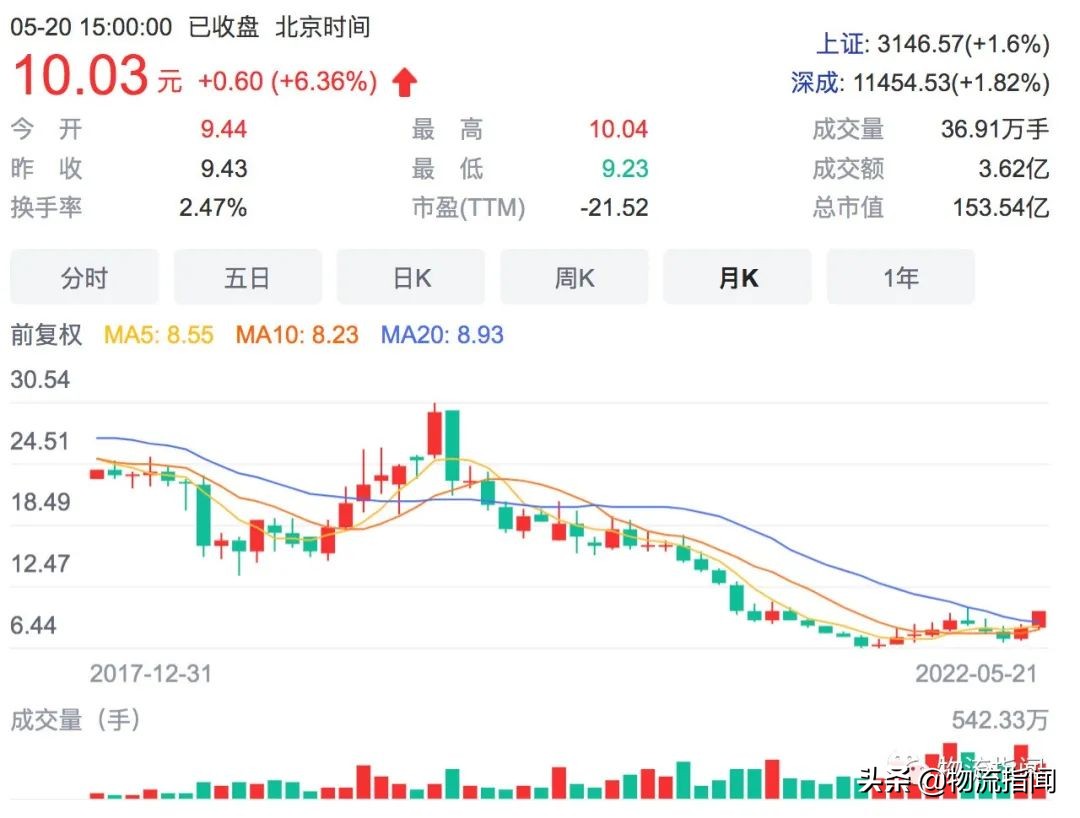Switch to the 周K weekly chart
This screenshot has height=818, width=1080.
click(x=574, y=277)
